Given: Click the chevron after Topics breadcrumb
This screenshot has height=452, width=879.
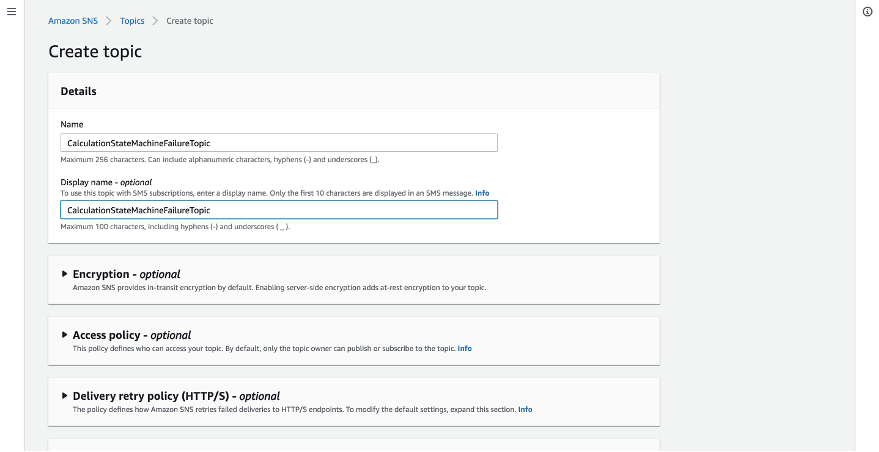Looking at the screenshot, I should pos(155,21).
